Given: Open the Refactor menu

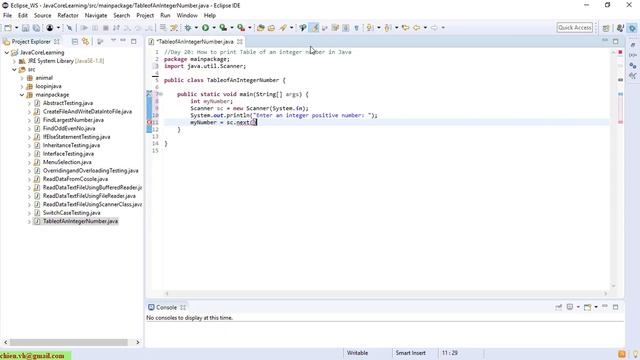Looking at the screenshot, I should [x=68, y=16].
